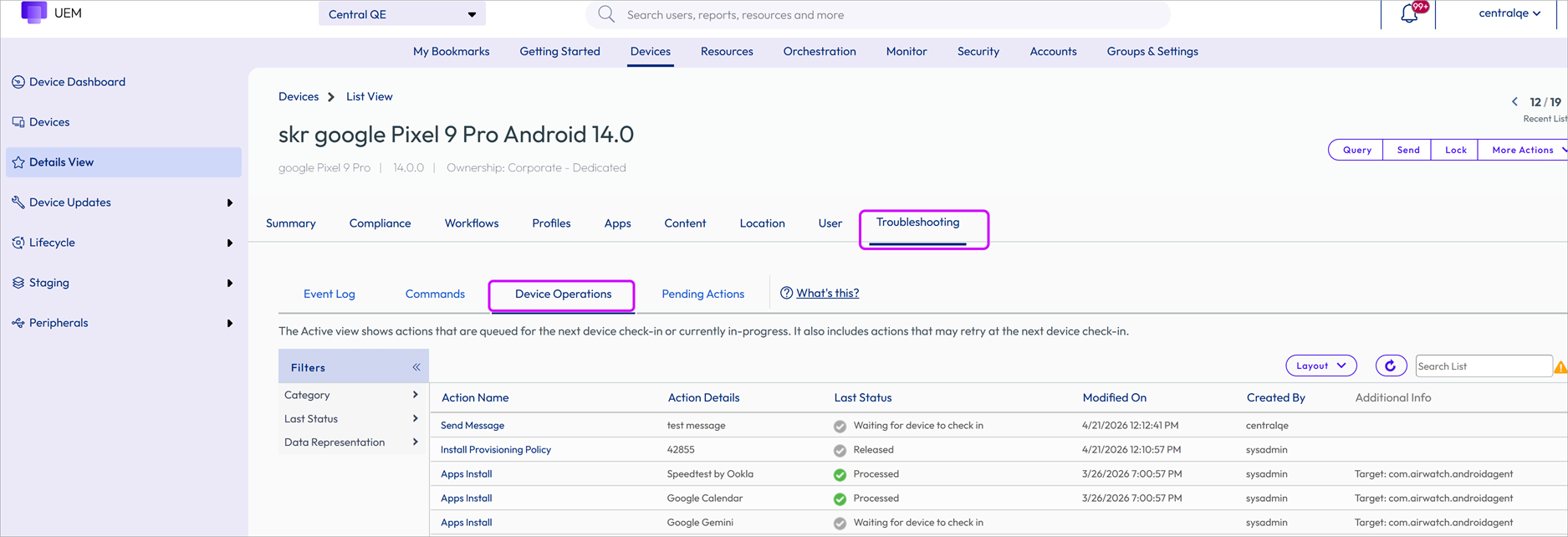Open the Layout dropdown

pyautogui.click(x=1321, y=366)
